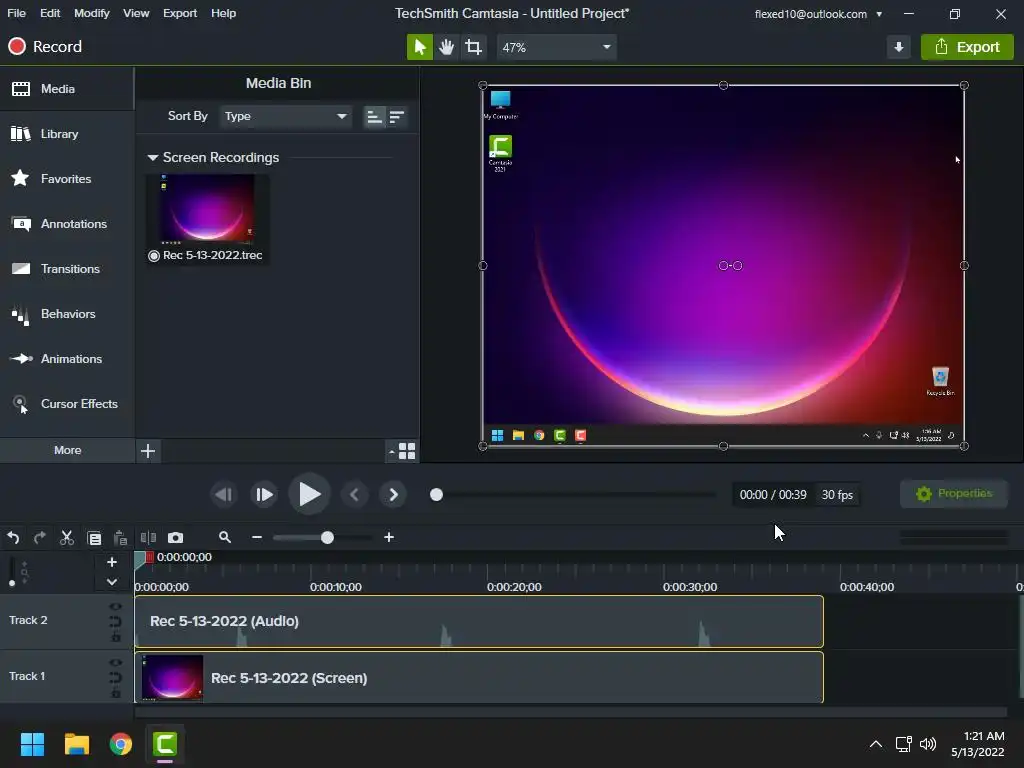Open Chrome from the taskbar
Viewport: 1024px width, 768px height.
coord(121,744)
